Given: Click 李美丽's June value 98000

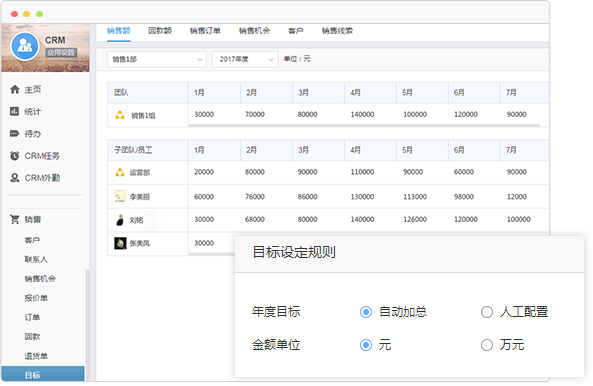Looking at the screenshot, I should [x=464, y=197].
